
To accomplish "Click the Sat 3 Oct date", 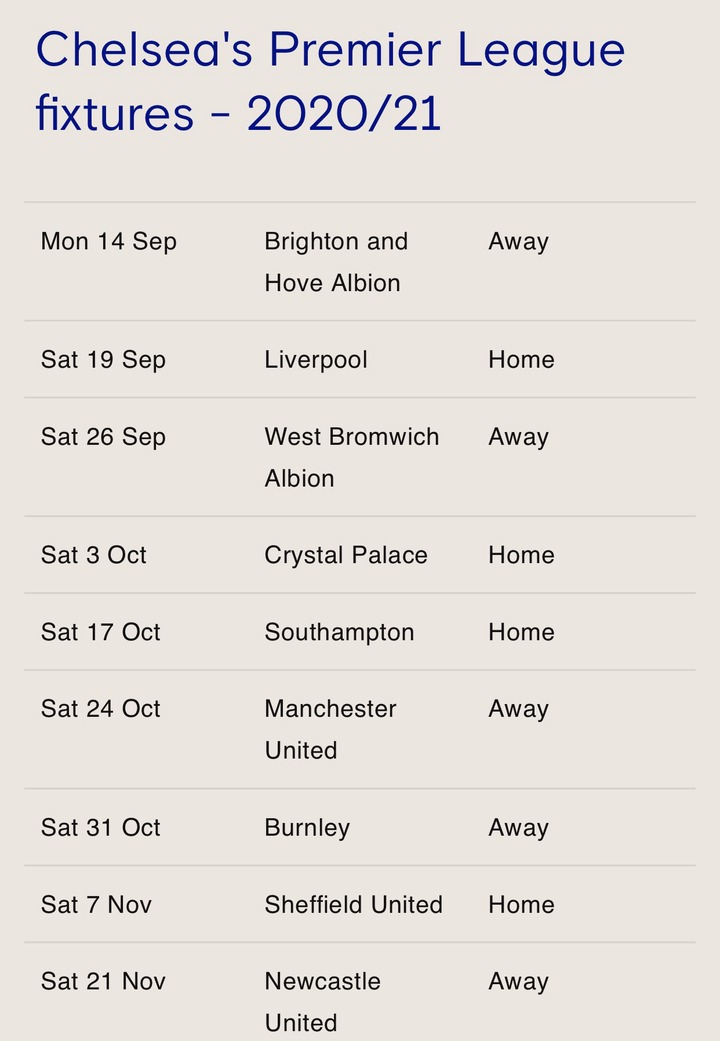I will tap(94, 555).
